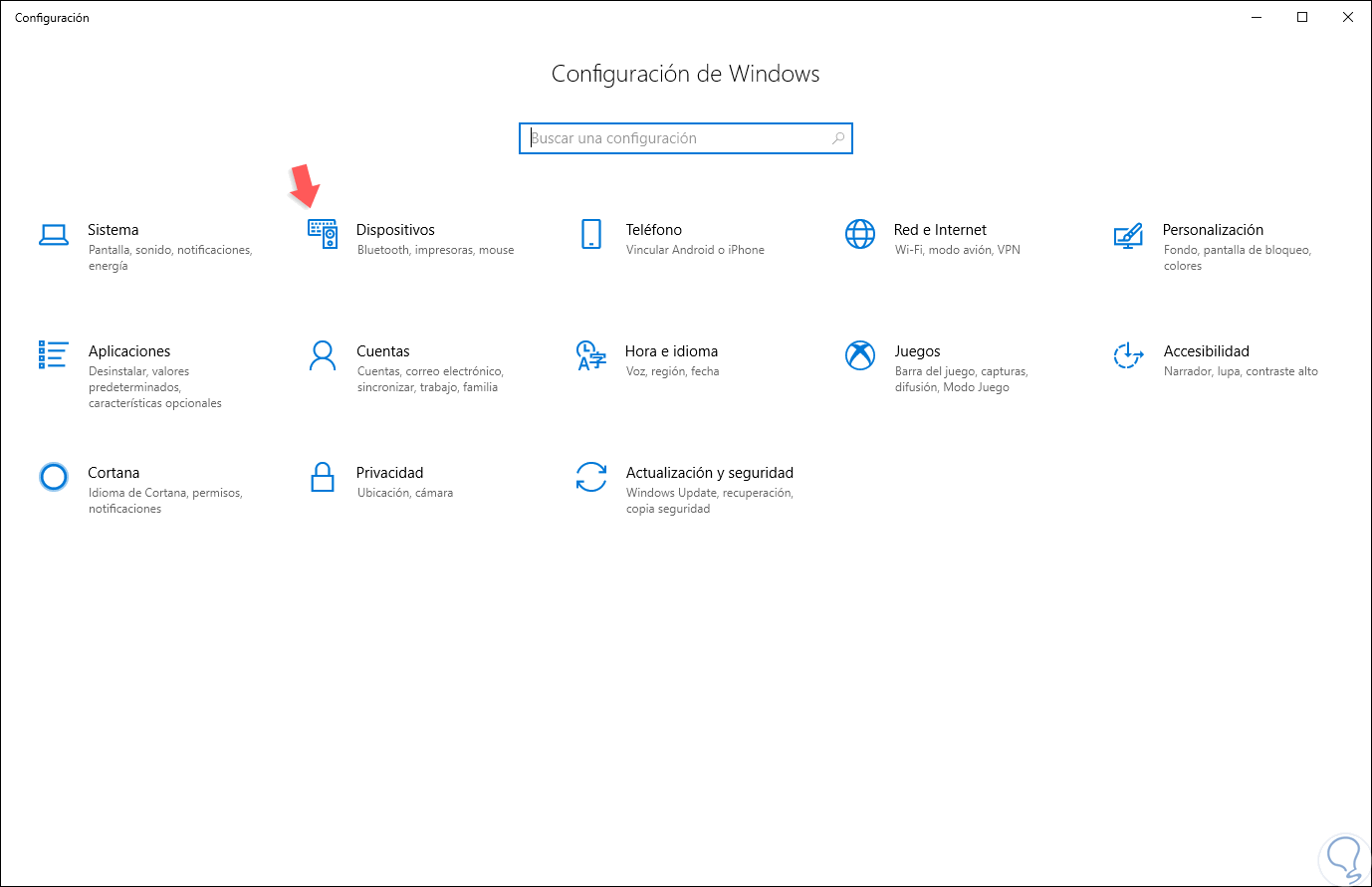Click 'Narrador, lupa, contraste alto' text

pos(1241,371)
